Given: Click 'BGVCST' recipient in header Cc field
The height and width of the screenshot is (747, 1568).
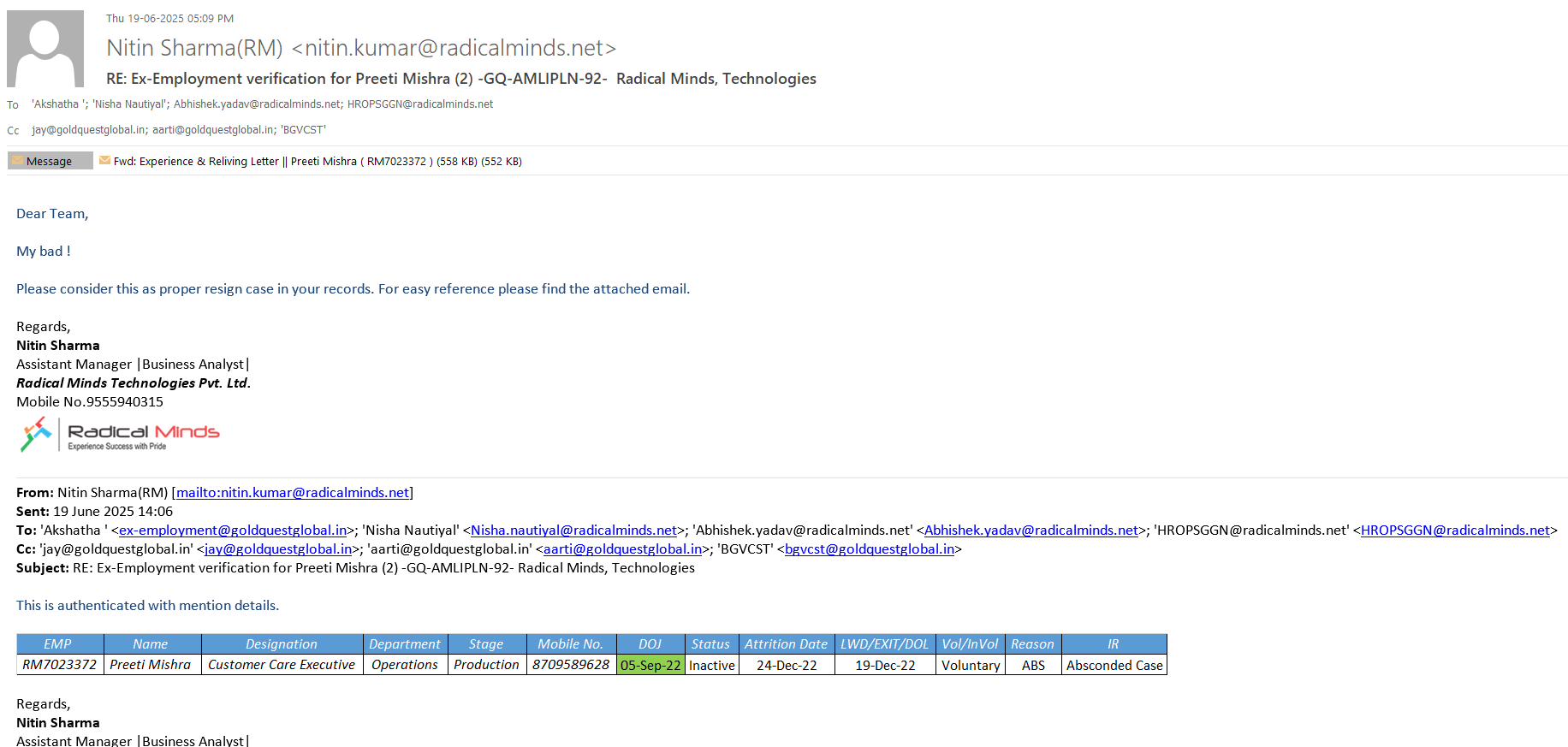Looking at the screenshot, I should (x=304, y=130).
